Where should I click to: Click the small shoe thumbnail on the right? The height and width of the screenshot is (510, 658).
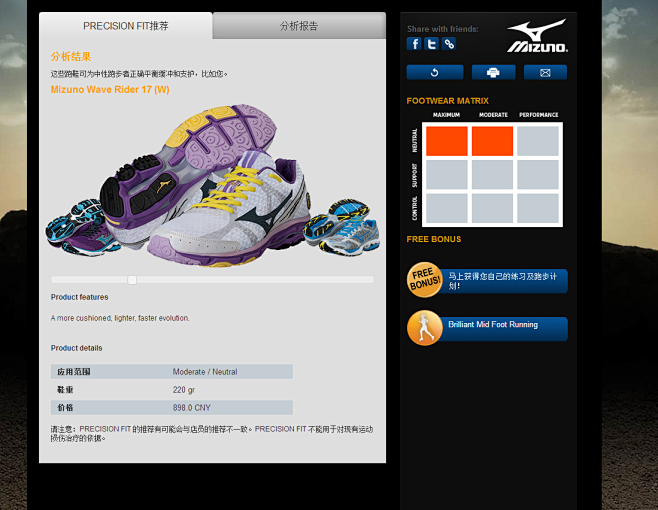(x=342, y=226)
